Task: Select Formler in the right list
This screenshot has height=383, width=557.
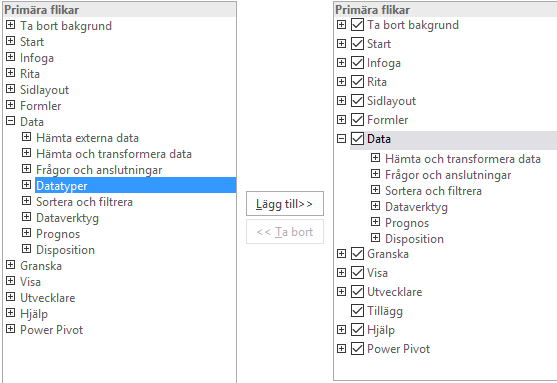Action: (x=388, y=120)
